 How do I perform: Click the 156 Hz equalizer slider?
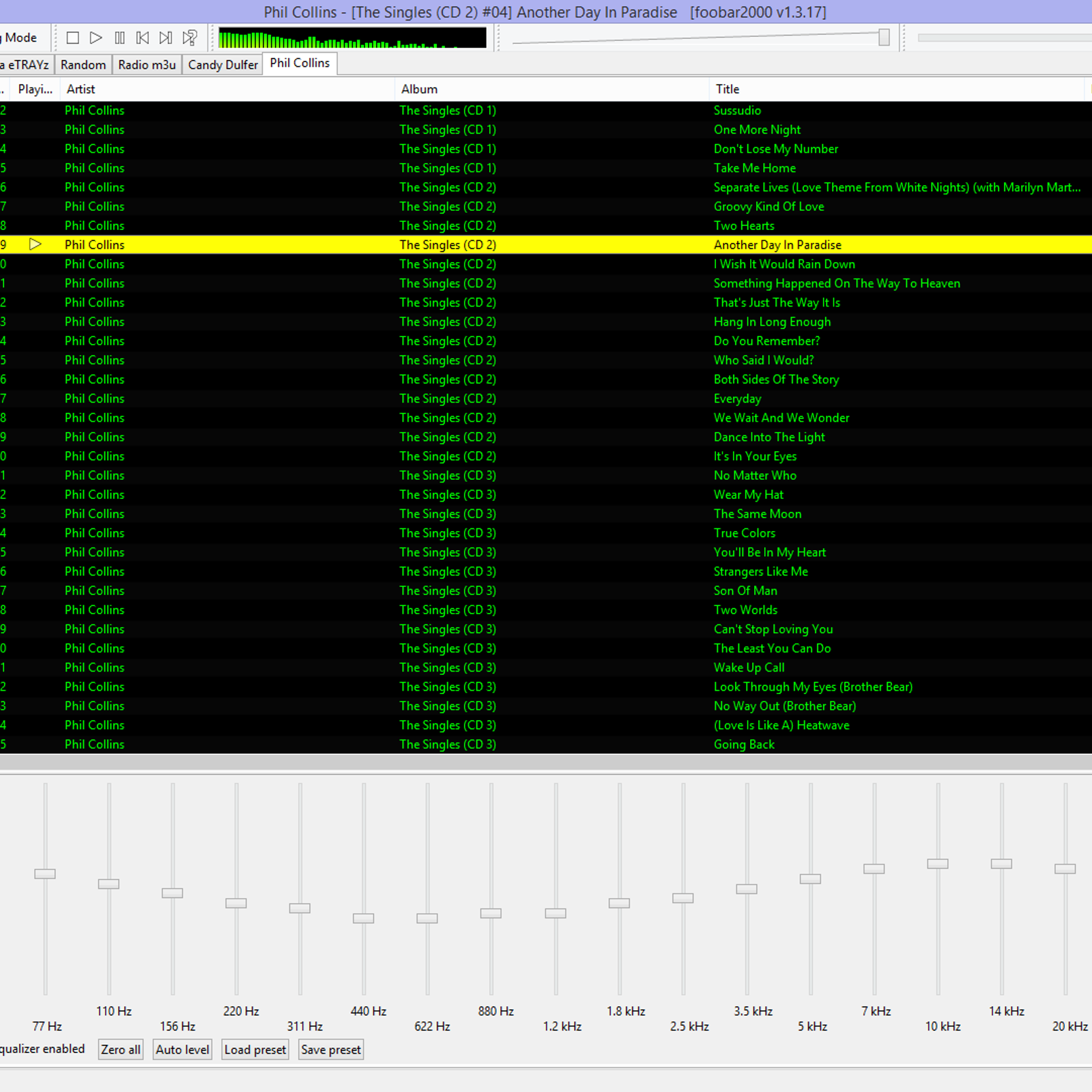[x=172, y=893]
